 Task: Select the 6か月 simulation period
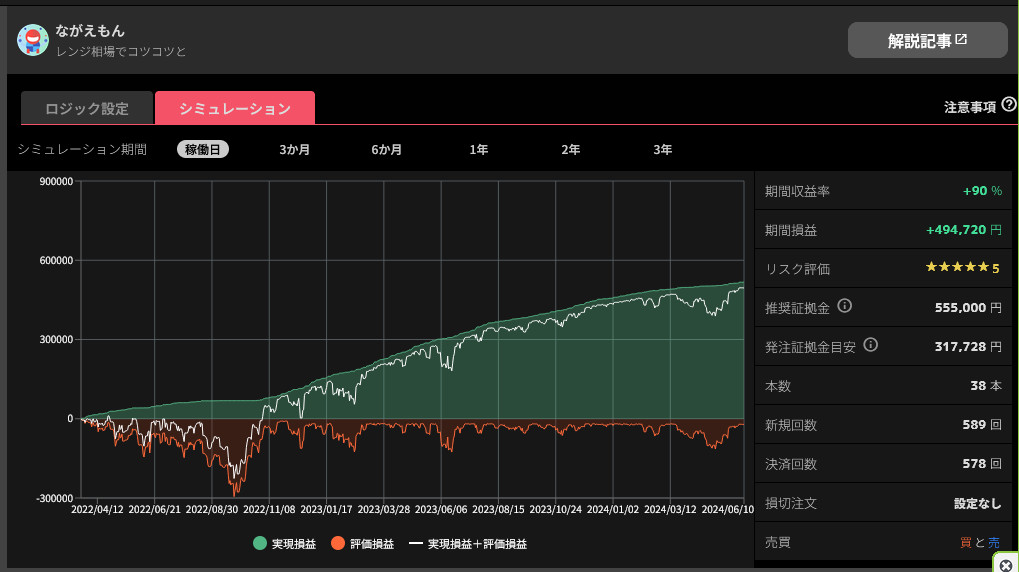(387, 150)
